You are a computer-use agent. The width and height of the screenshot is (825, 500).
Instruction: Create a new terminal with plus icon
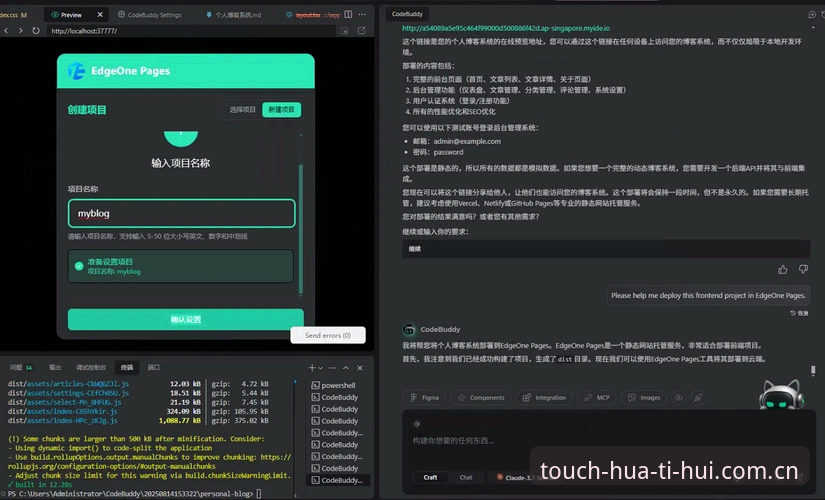coord(311,368)
